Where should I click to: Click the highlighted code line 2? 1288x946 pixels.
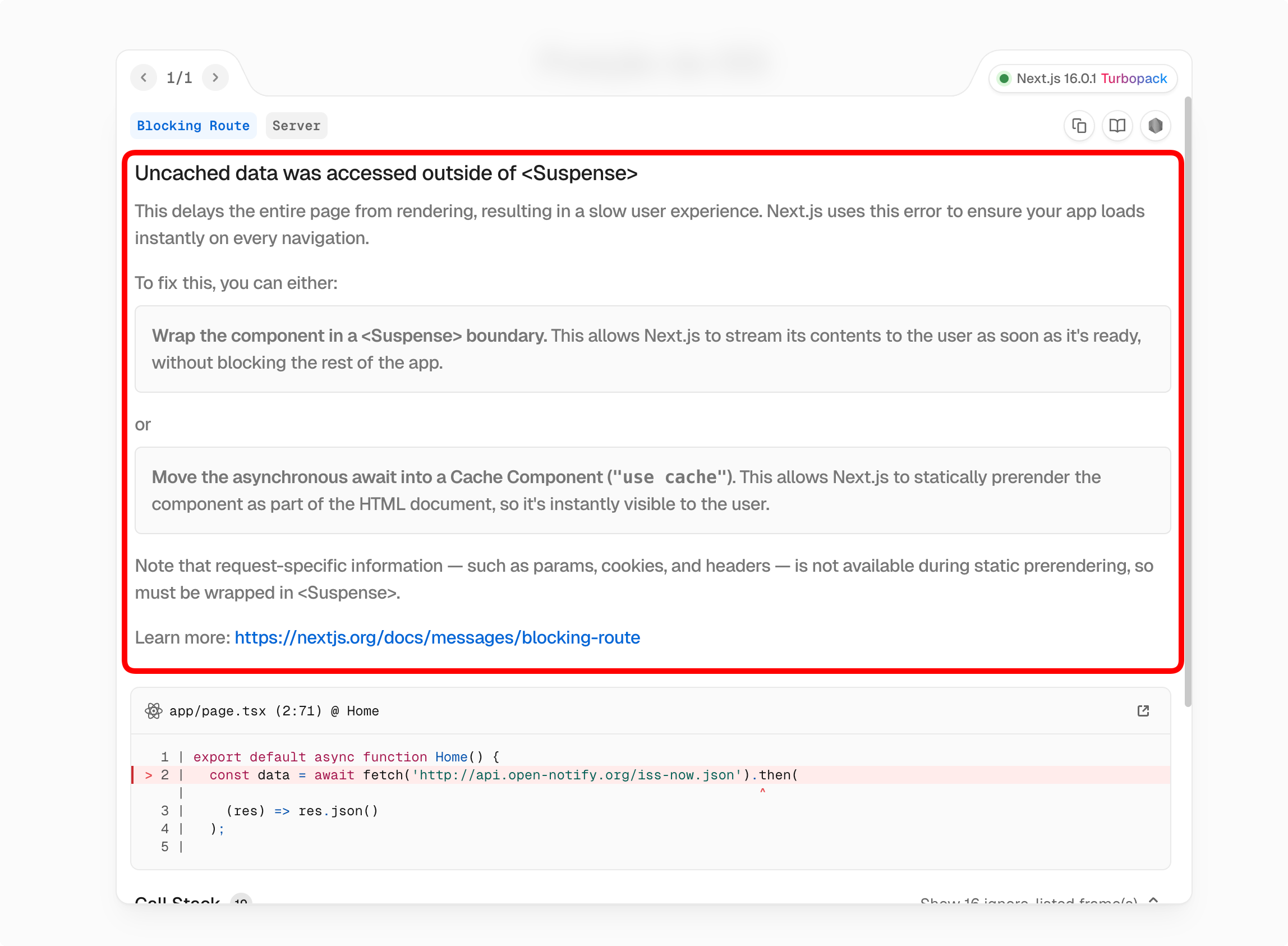[504, 775]
